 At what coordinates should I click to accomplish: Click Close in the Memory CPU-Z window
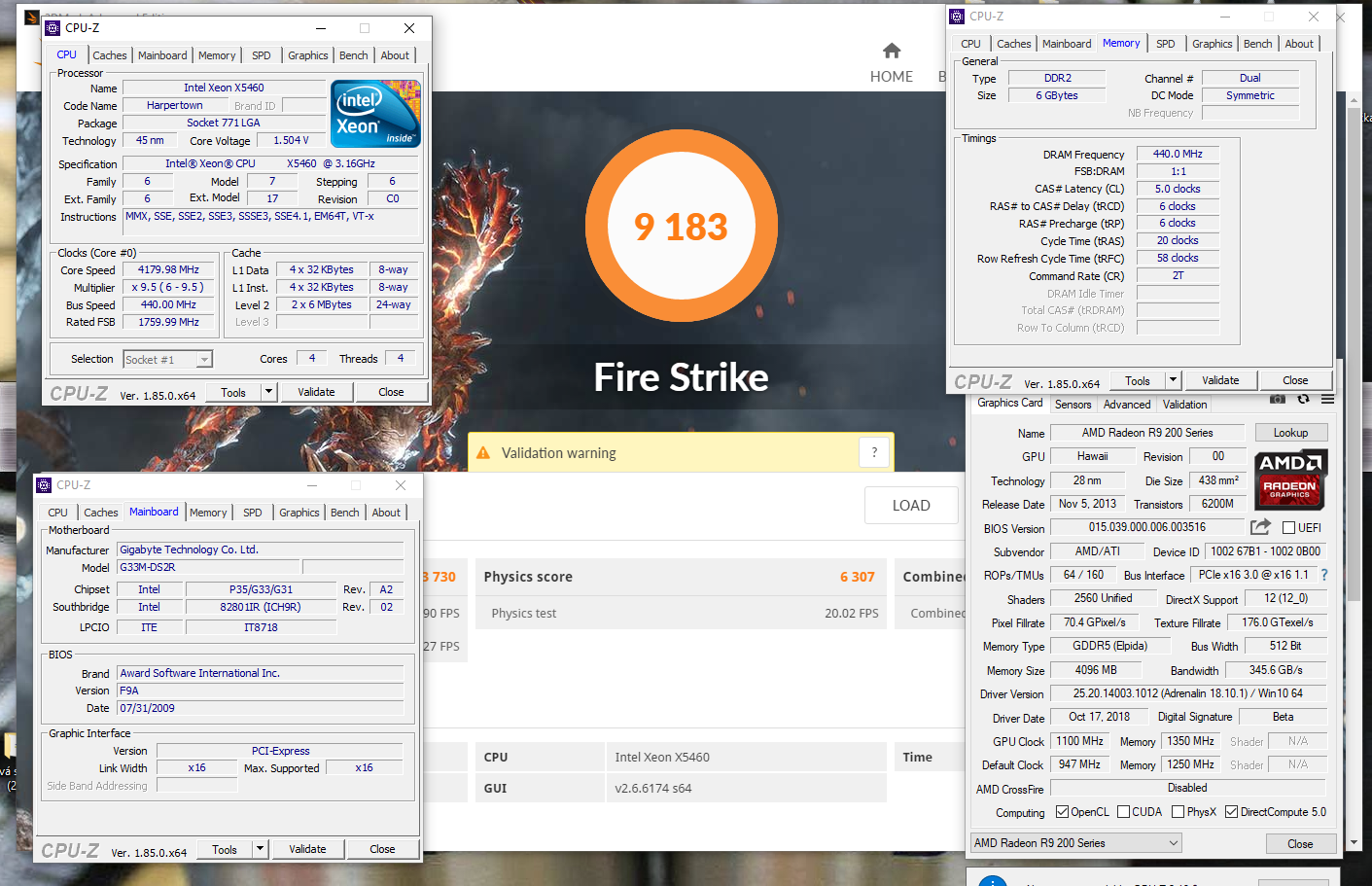pos(1295,380)
